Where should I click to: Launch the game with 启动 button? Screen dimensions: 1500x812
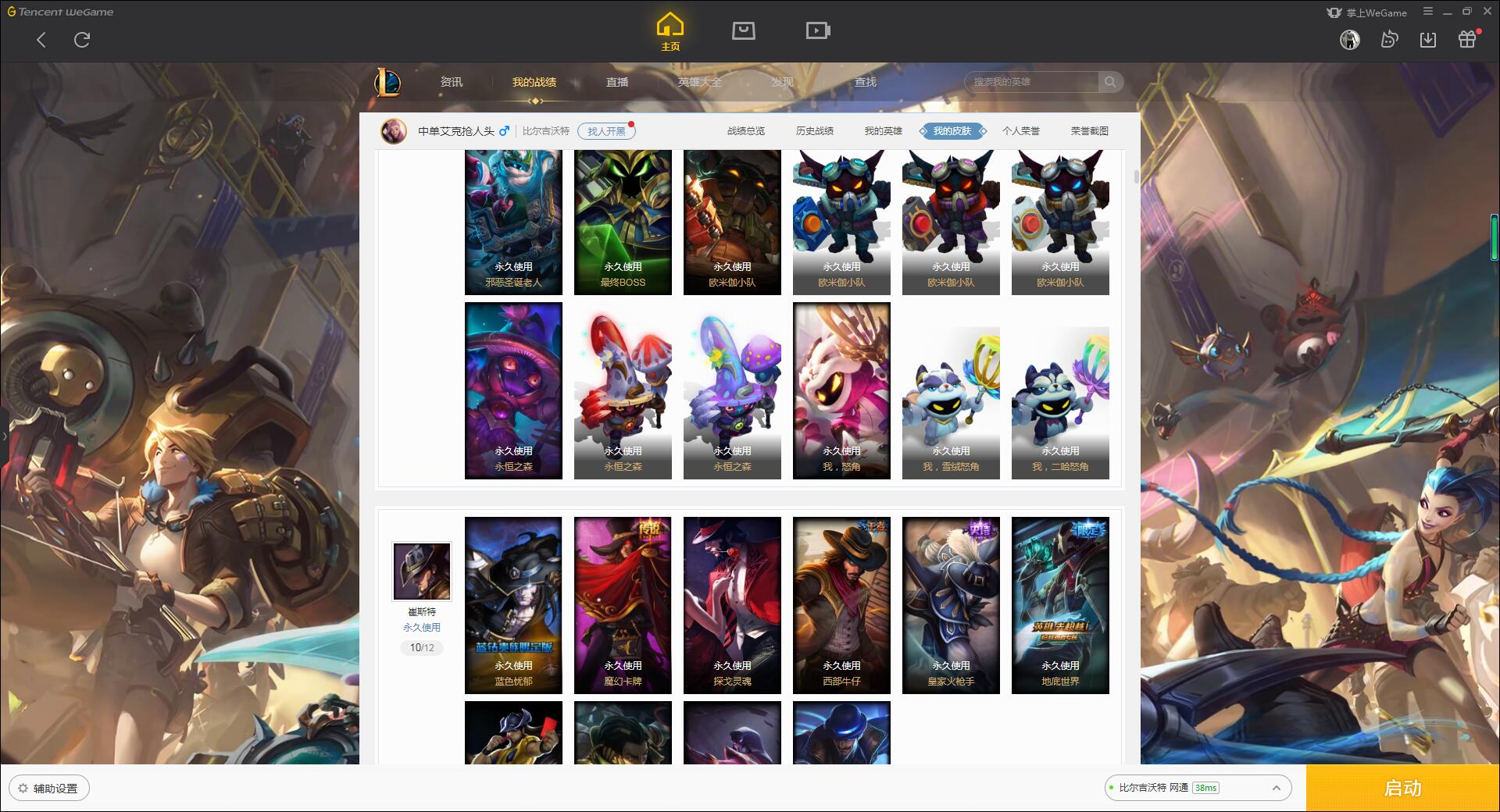tap(1402, 788)
